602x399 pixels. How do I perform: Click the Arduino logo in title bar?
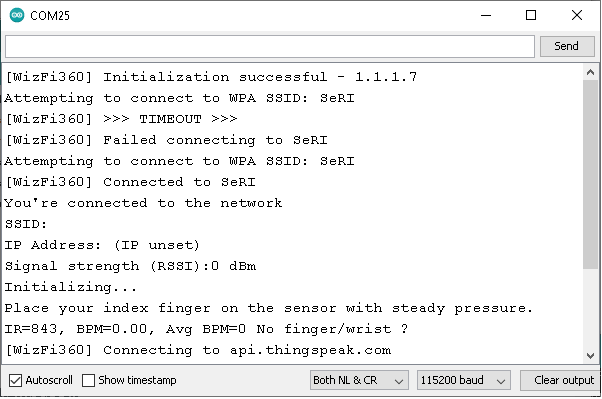pyautogui.click(x=17, y=15)
